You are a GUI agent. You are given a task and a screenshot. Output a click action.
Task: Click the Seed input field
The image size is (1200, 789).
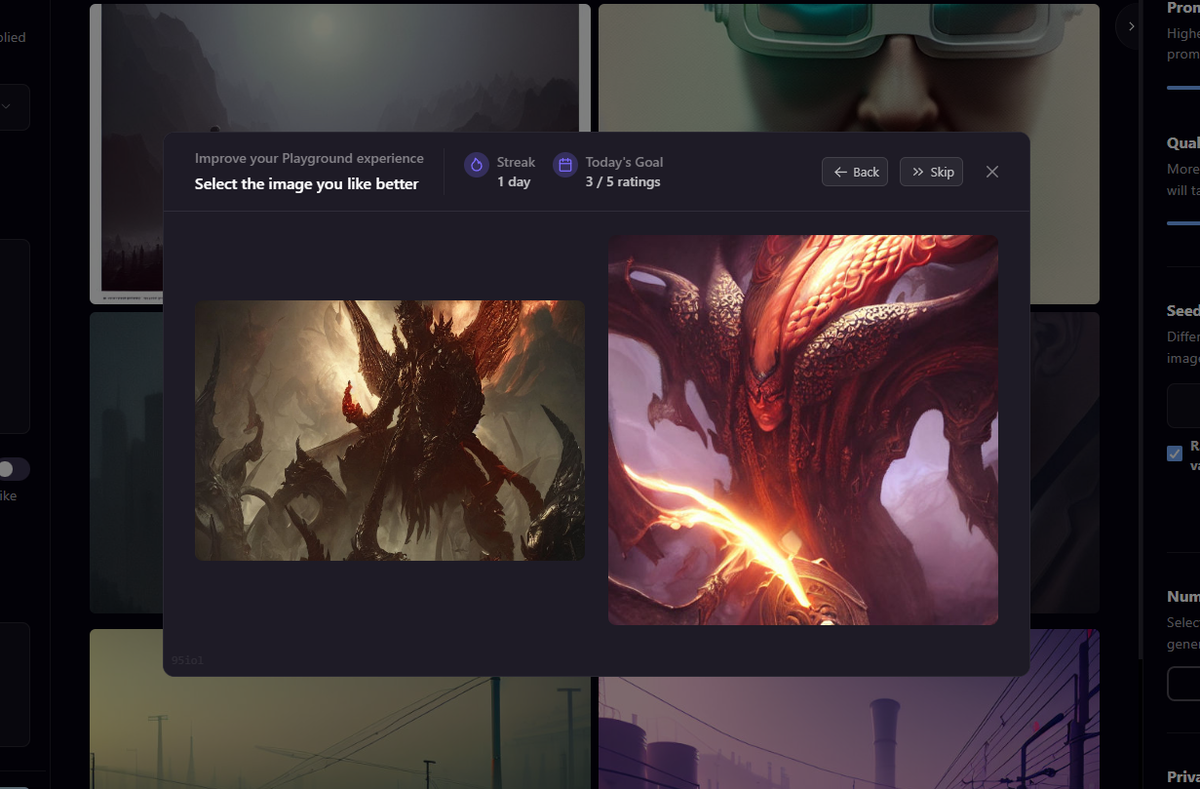click(1184, 406)
